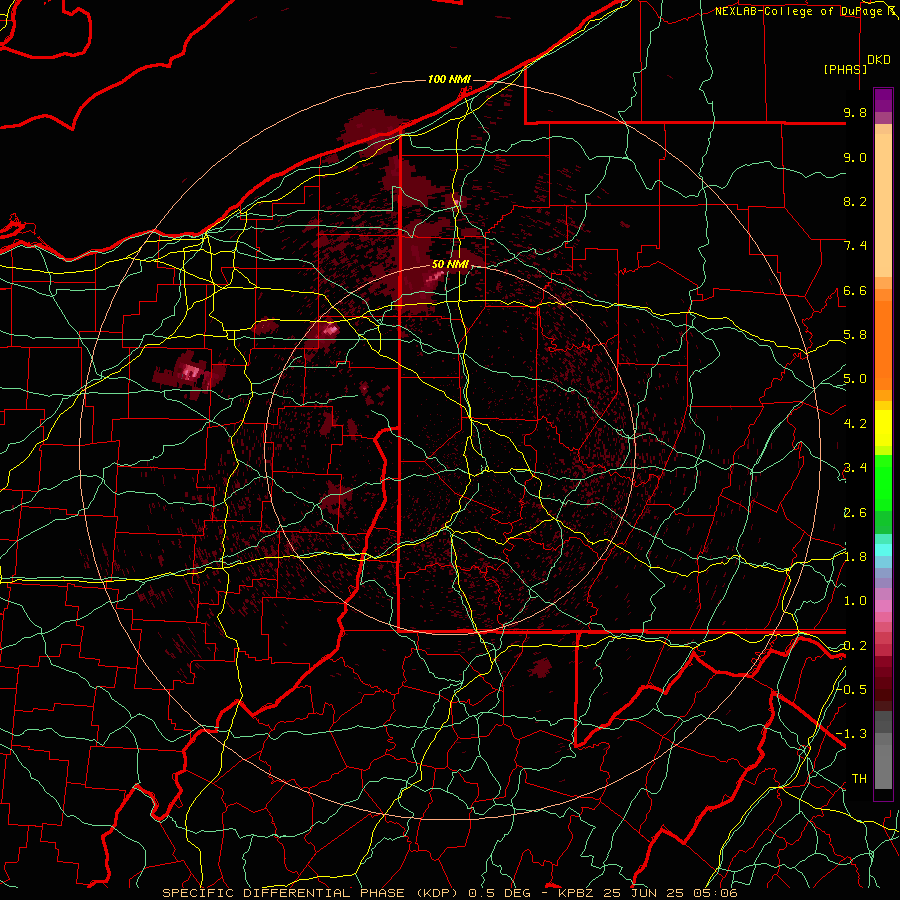
Task: Click the TH label at the bottom of the legend
Action: pos(859,779)
